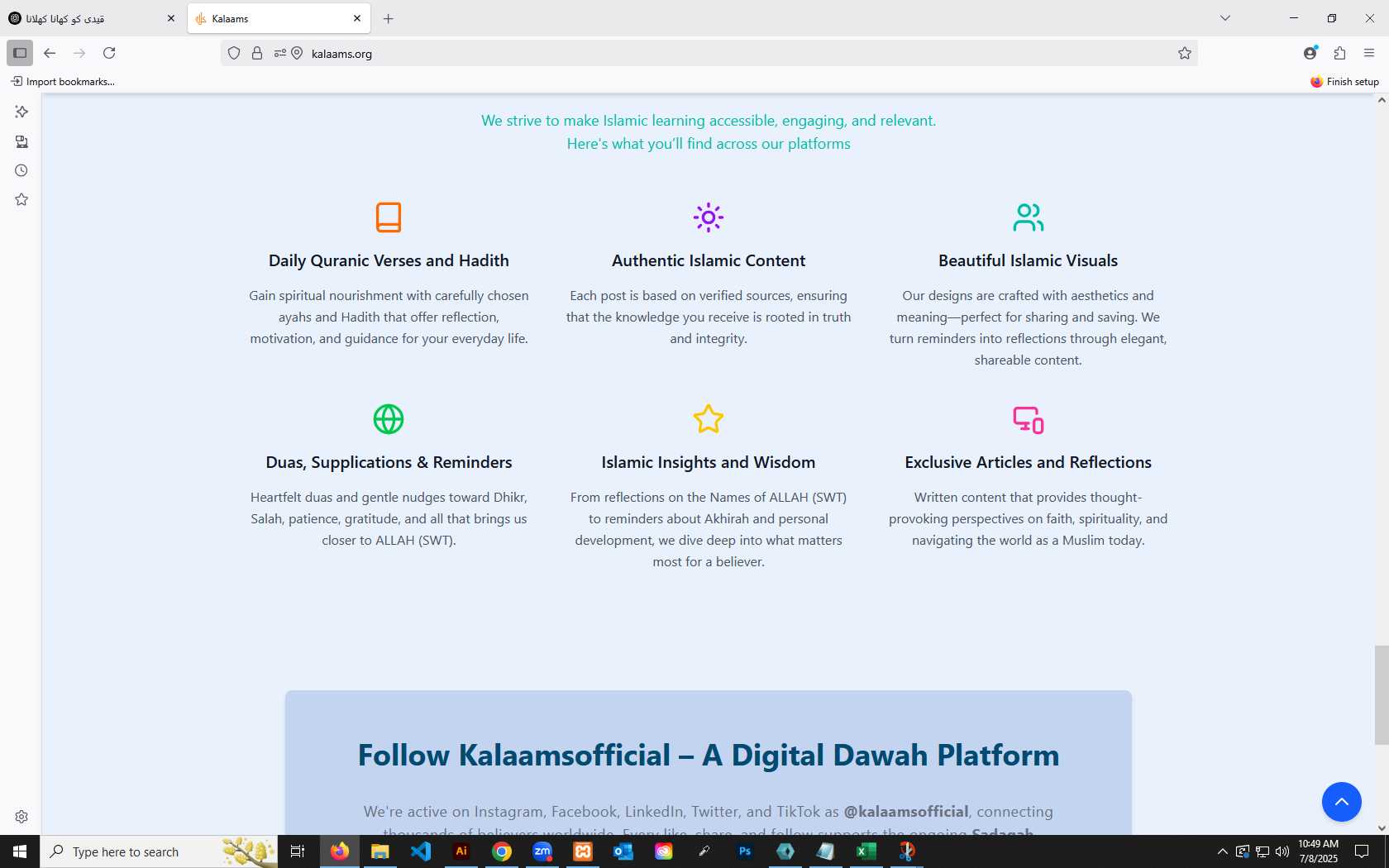Expand the list all tabs dropdown arrow
1389x868 pixels.
[x=1225, y=18]
